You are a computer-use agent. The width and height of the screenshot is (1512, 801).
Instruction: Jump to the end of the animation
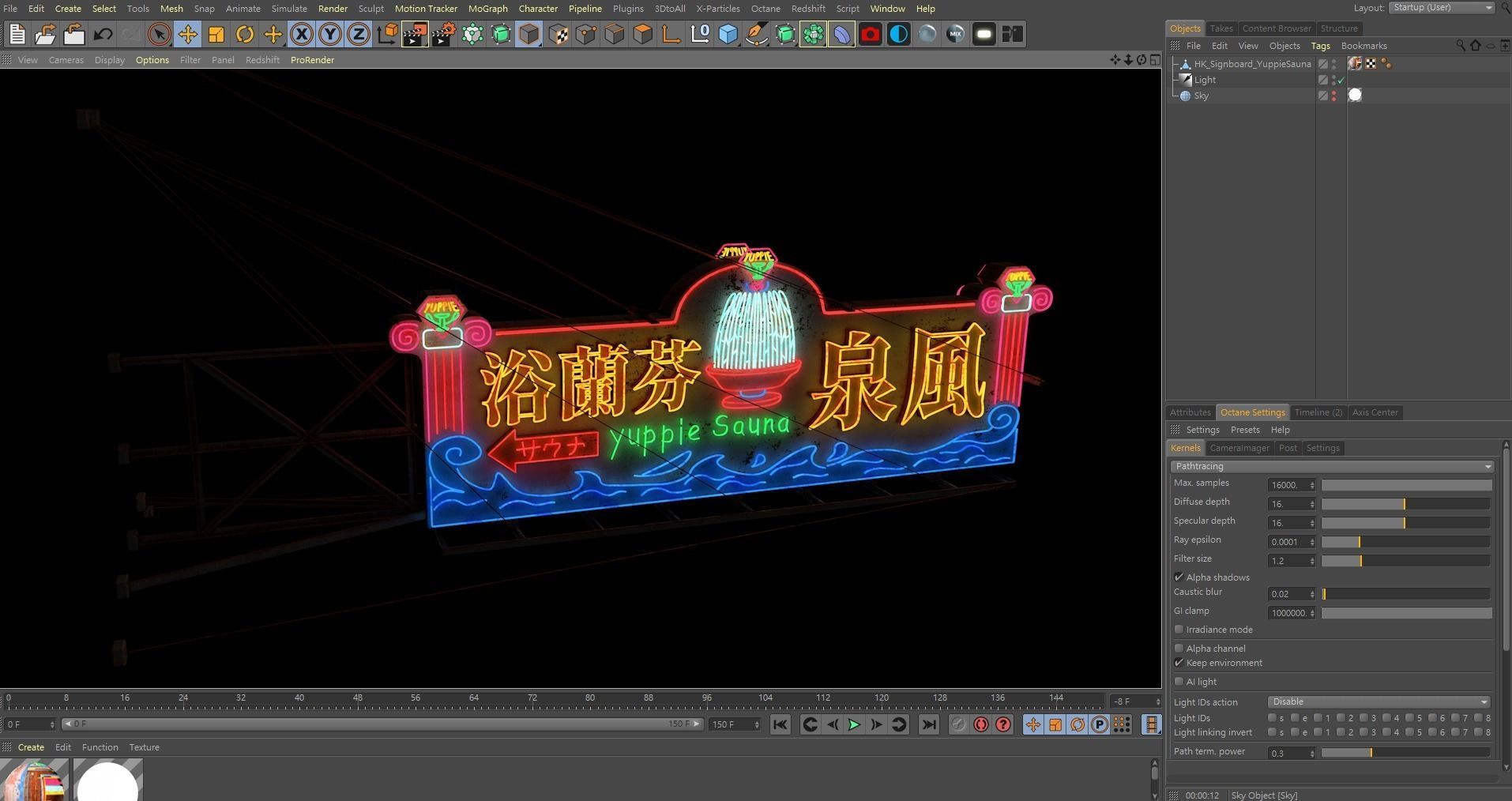point(929,724)
